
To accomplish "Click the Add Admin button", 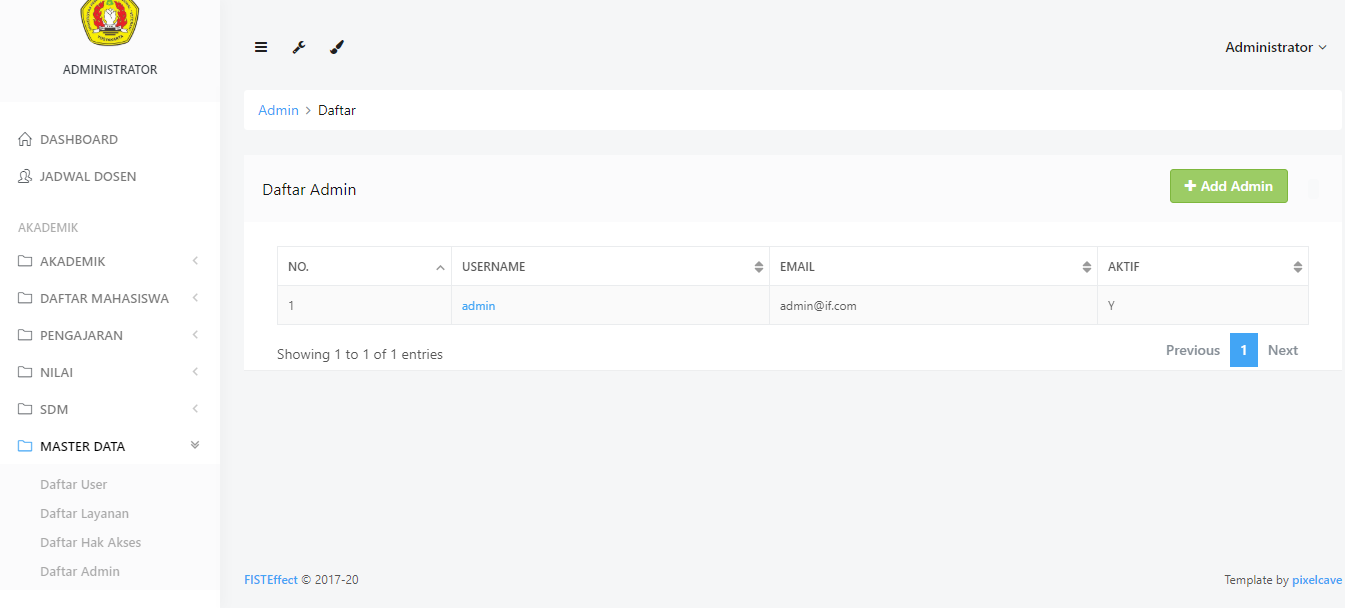I will (1228, 186).
